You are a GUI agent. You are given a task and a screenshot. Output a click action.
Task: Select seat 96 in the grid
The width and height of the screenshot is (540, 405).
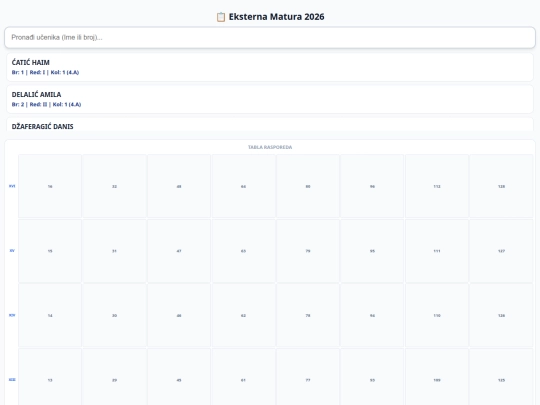coord(372,186)
